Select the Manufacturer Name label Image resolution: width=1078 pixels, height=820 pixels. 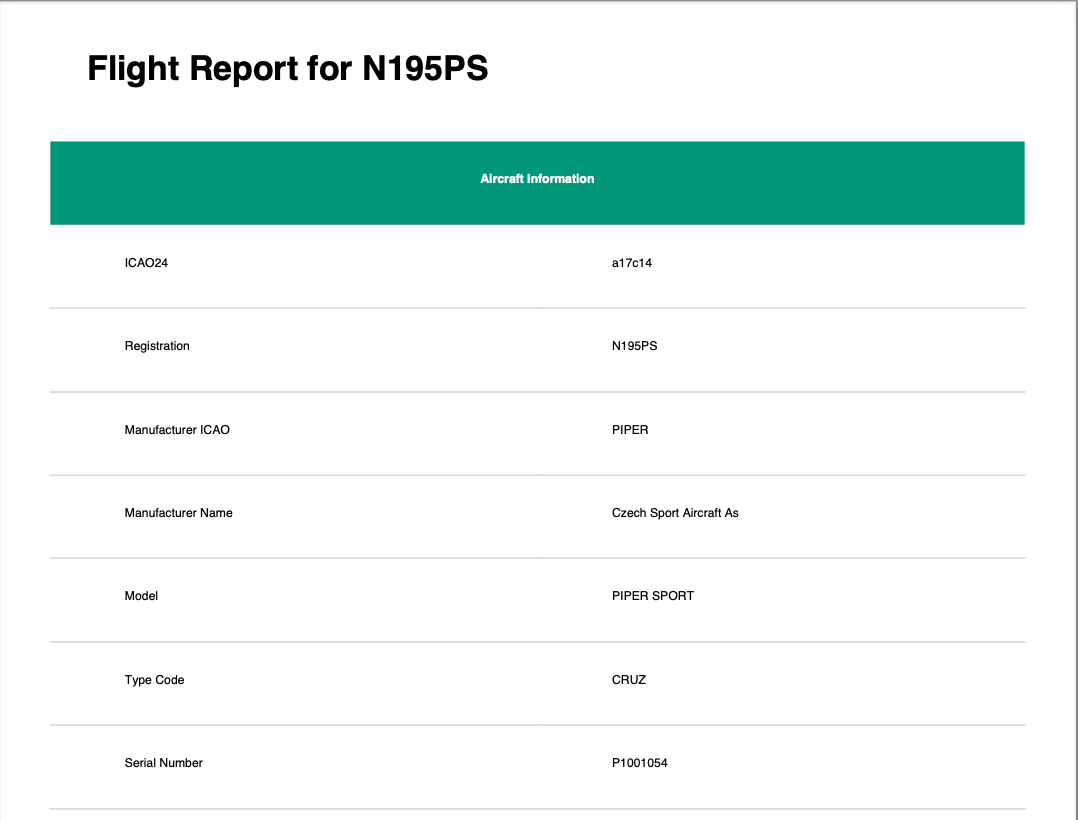point(178,513)
